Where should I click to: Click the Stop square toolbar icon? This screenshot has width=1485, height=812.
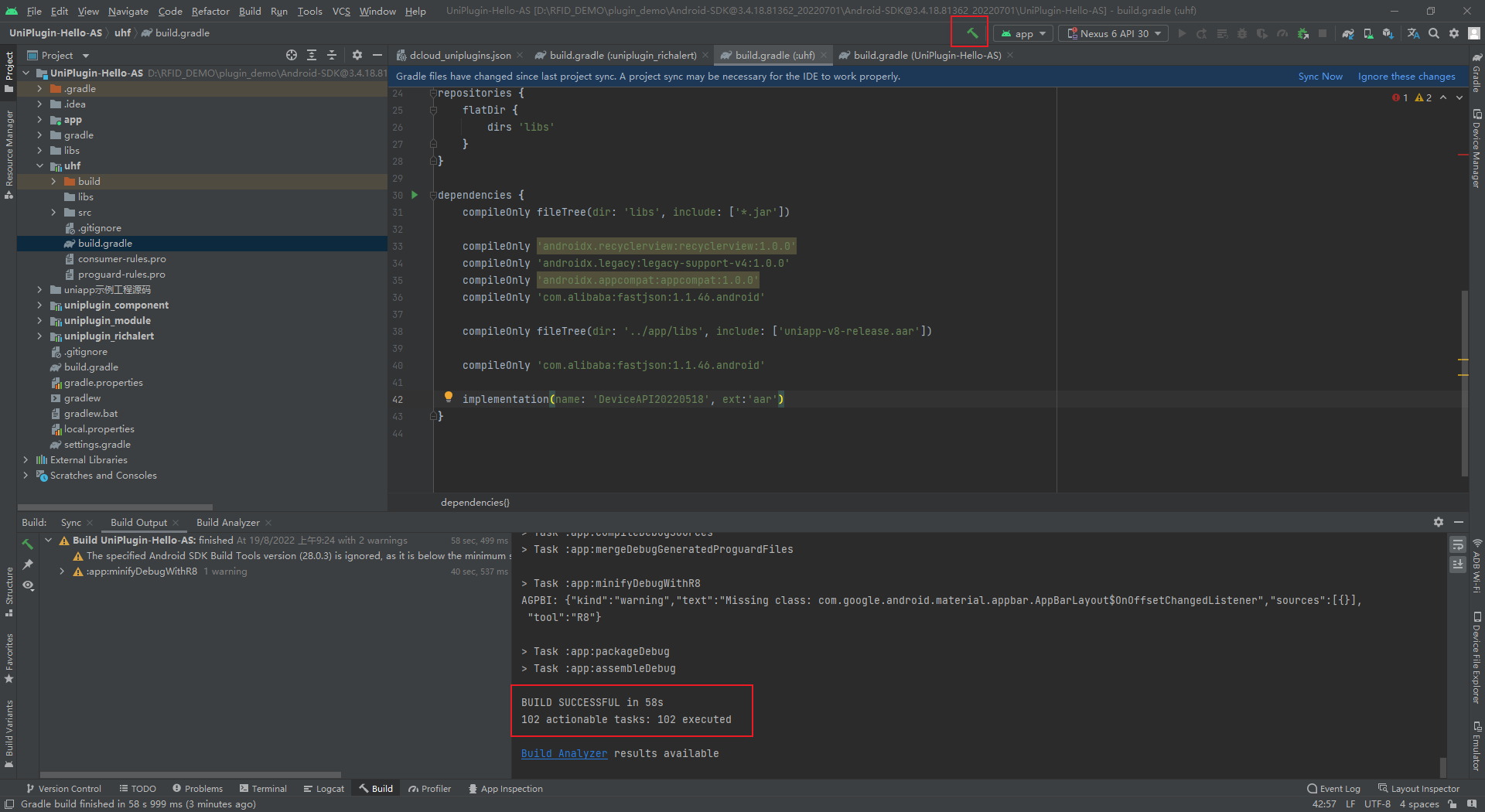tap(1323, 33)
